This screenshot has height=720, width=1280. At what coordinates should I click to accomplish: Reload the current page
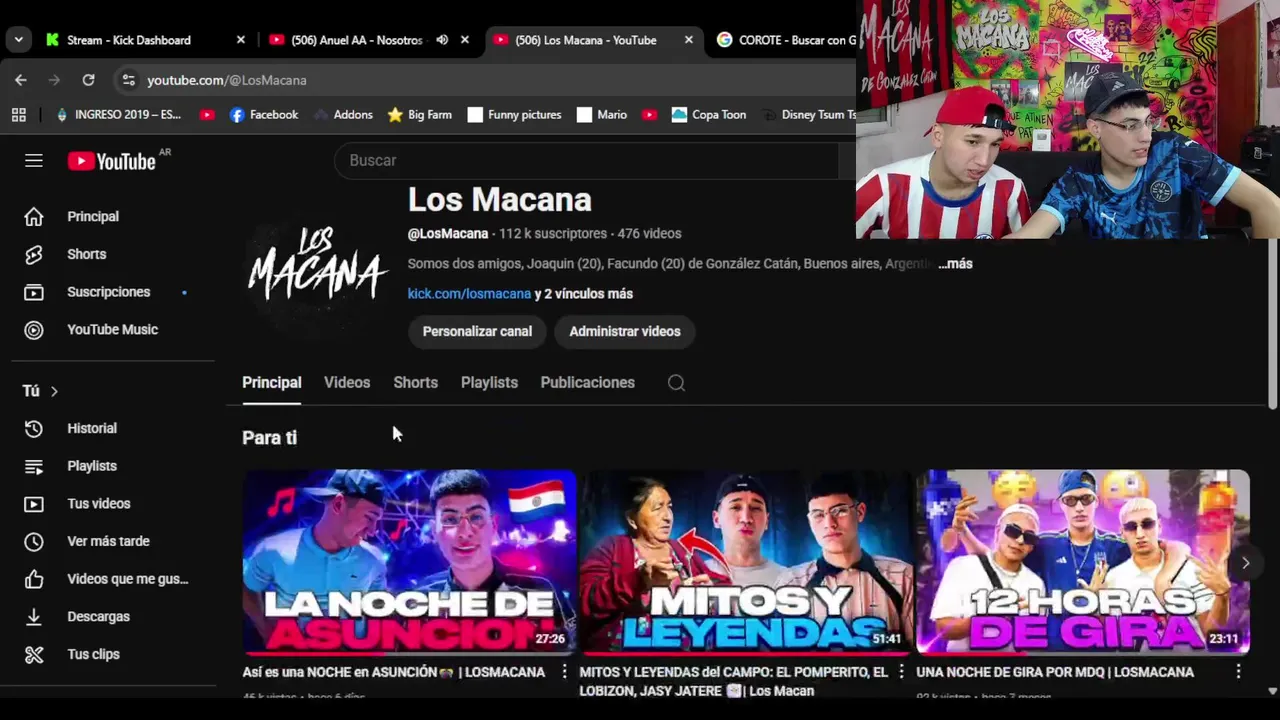[88, 80]
